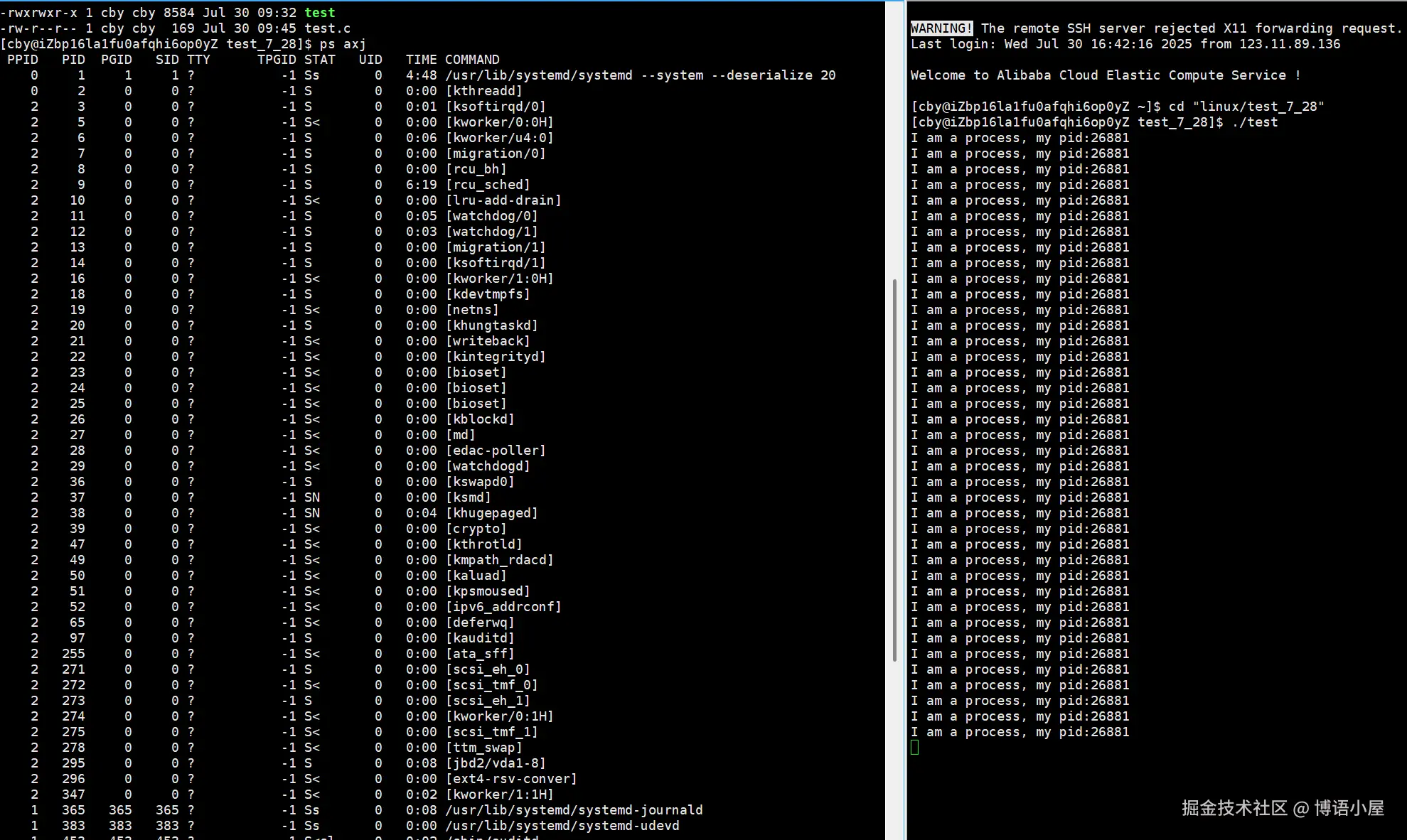Click the './test' command in right terminal
The image size is (1407, 840).
click(x=1254, y=122)
